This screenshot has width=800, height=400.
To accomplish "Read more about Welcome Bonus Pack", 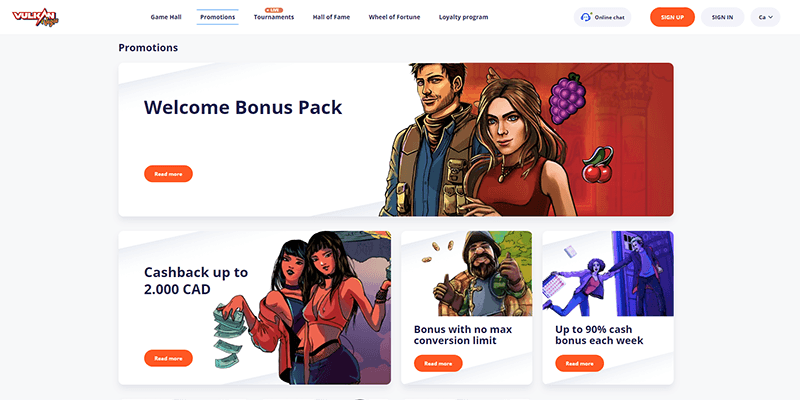I will 168,174.
